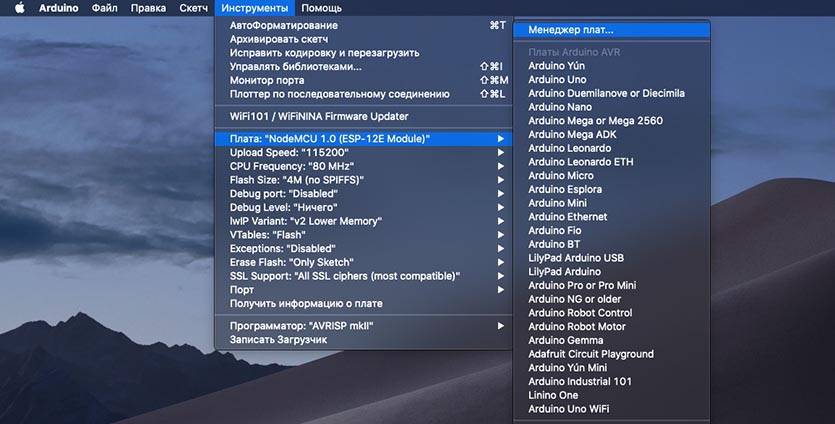Open the Помощь menu
The width and height of the screenshot is (835, 424).
tap(321, 8)
